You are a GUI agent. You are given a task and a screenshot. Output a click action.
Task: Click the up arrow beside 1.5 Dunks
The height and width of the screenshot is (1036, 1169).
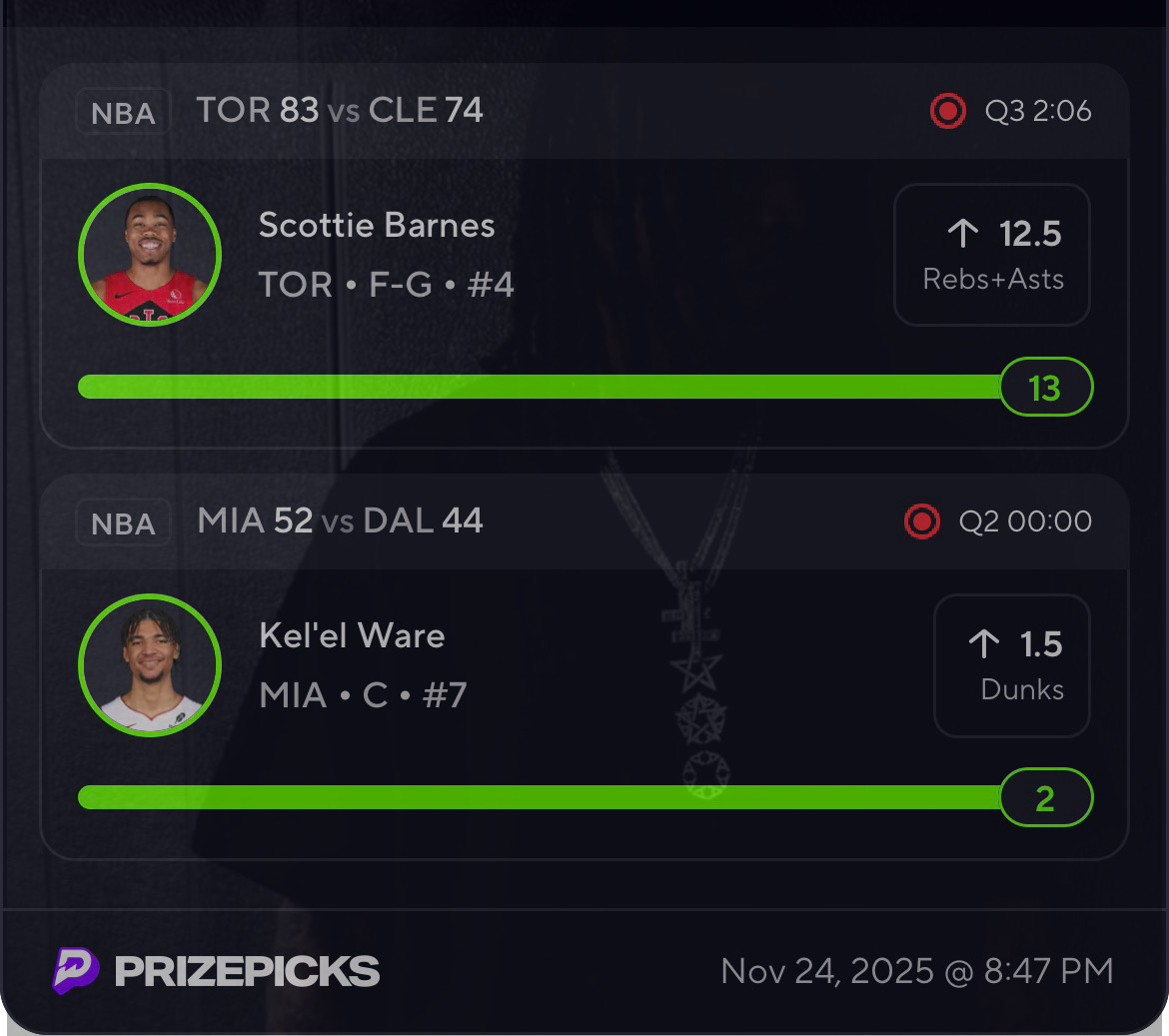(x=984, y=644)
